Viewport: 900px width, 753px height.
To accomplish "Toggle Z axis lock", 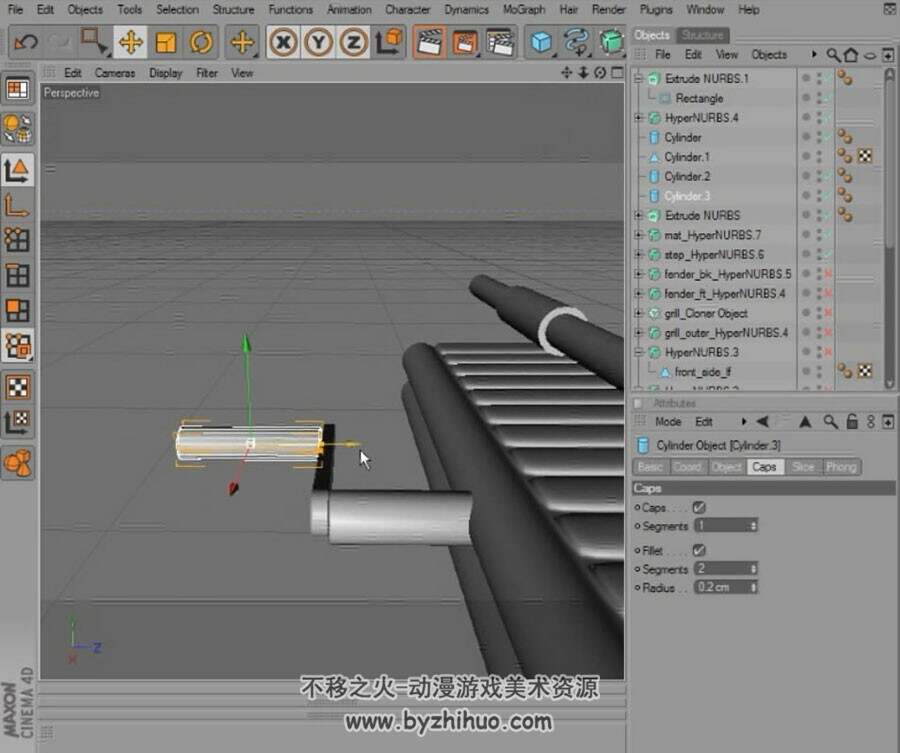I will [354, 42].
